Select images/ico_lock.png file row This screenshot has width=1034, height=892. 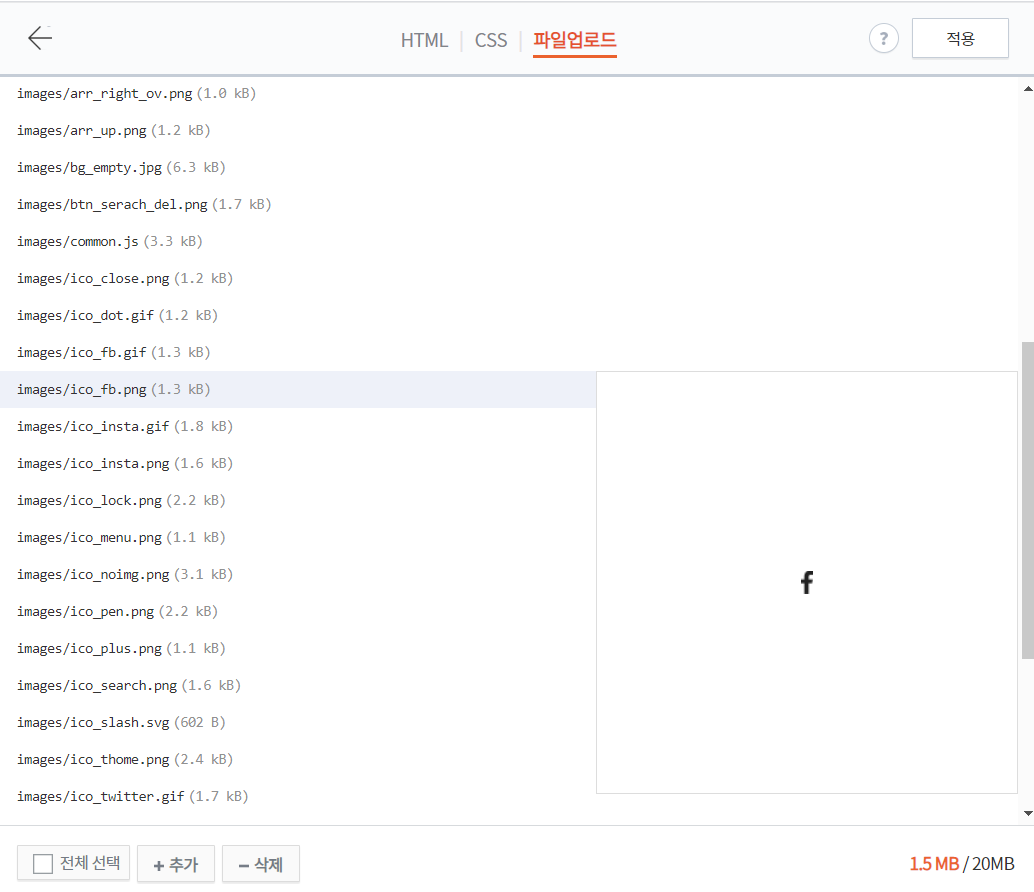pos(298,500)
